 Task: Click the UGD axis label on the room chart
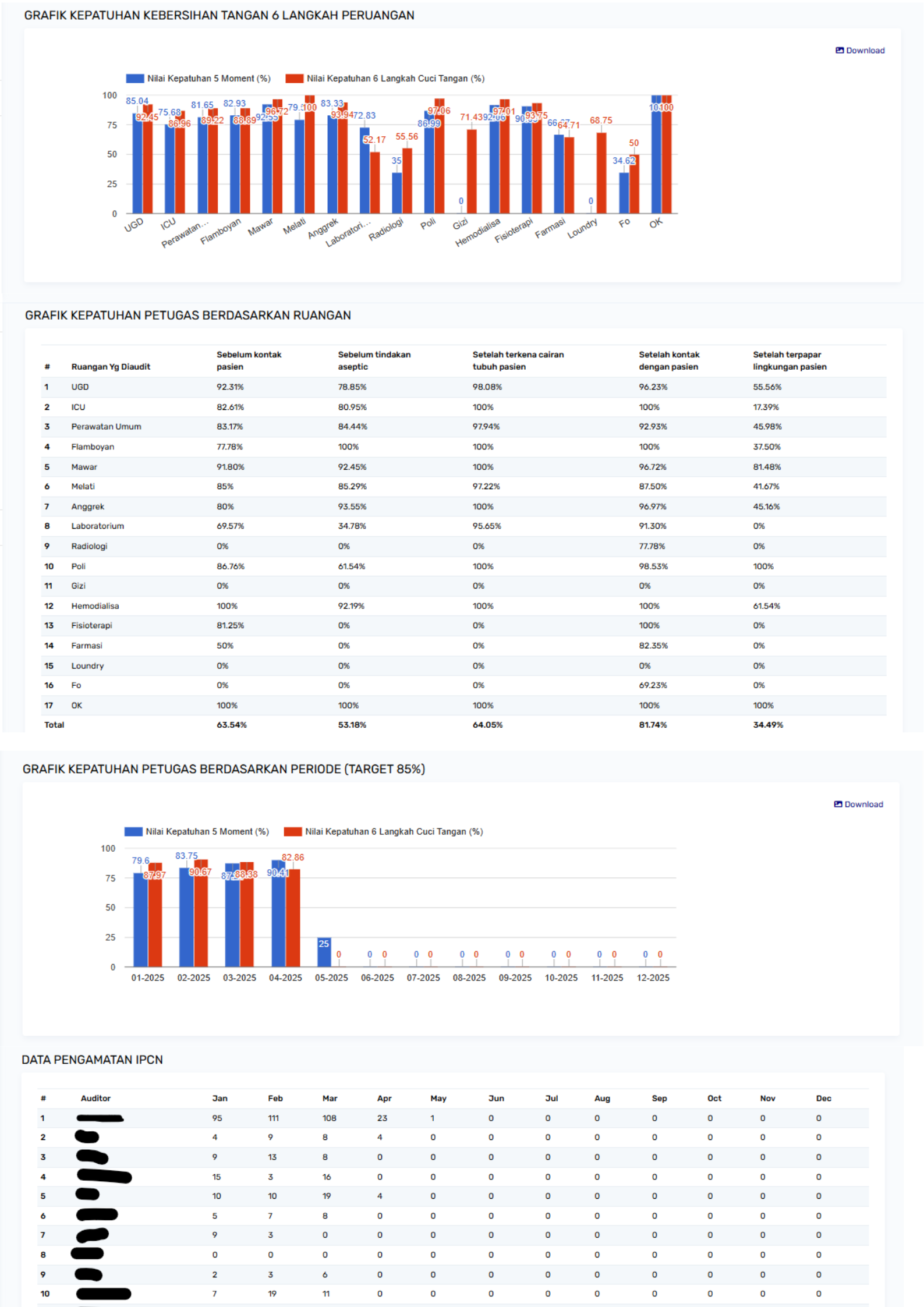pyautogui.click(x=133, y=225)
